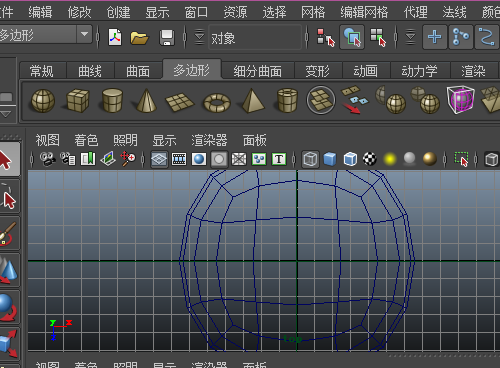Create a polygon cylinder from shelf
This screenshot has height=368, width=500.
pyautogui.click(x=112, y=100)
